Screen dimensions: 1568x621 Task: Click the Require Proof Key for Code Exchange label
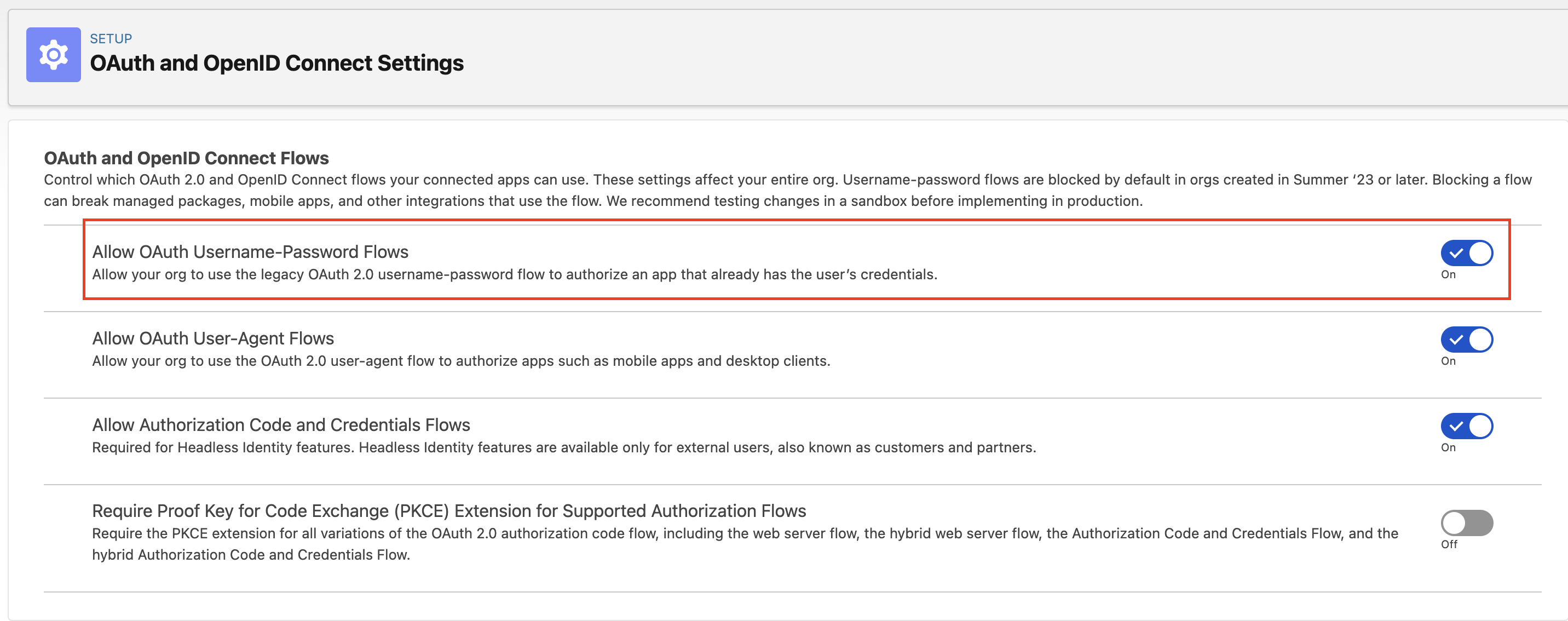tap(448, 511)
